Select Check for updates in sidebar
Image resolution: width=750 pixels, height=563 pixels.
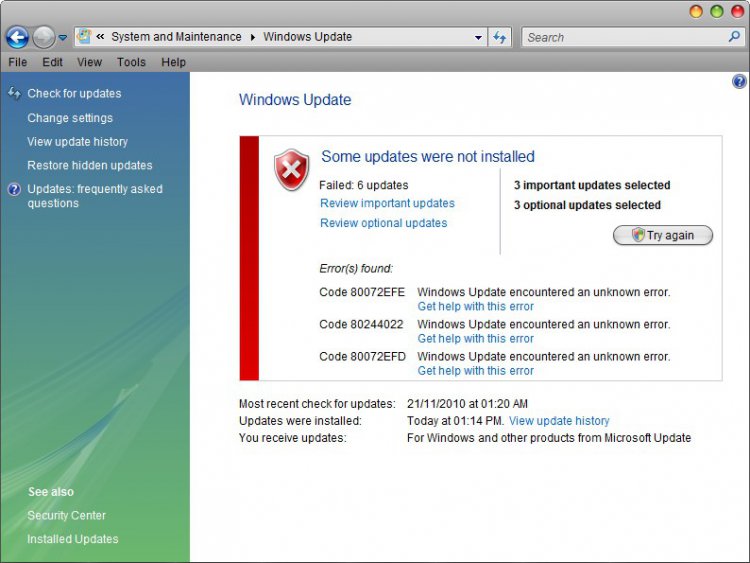(74, 93)
